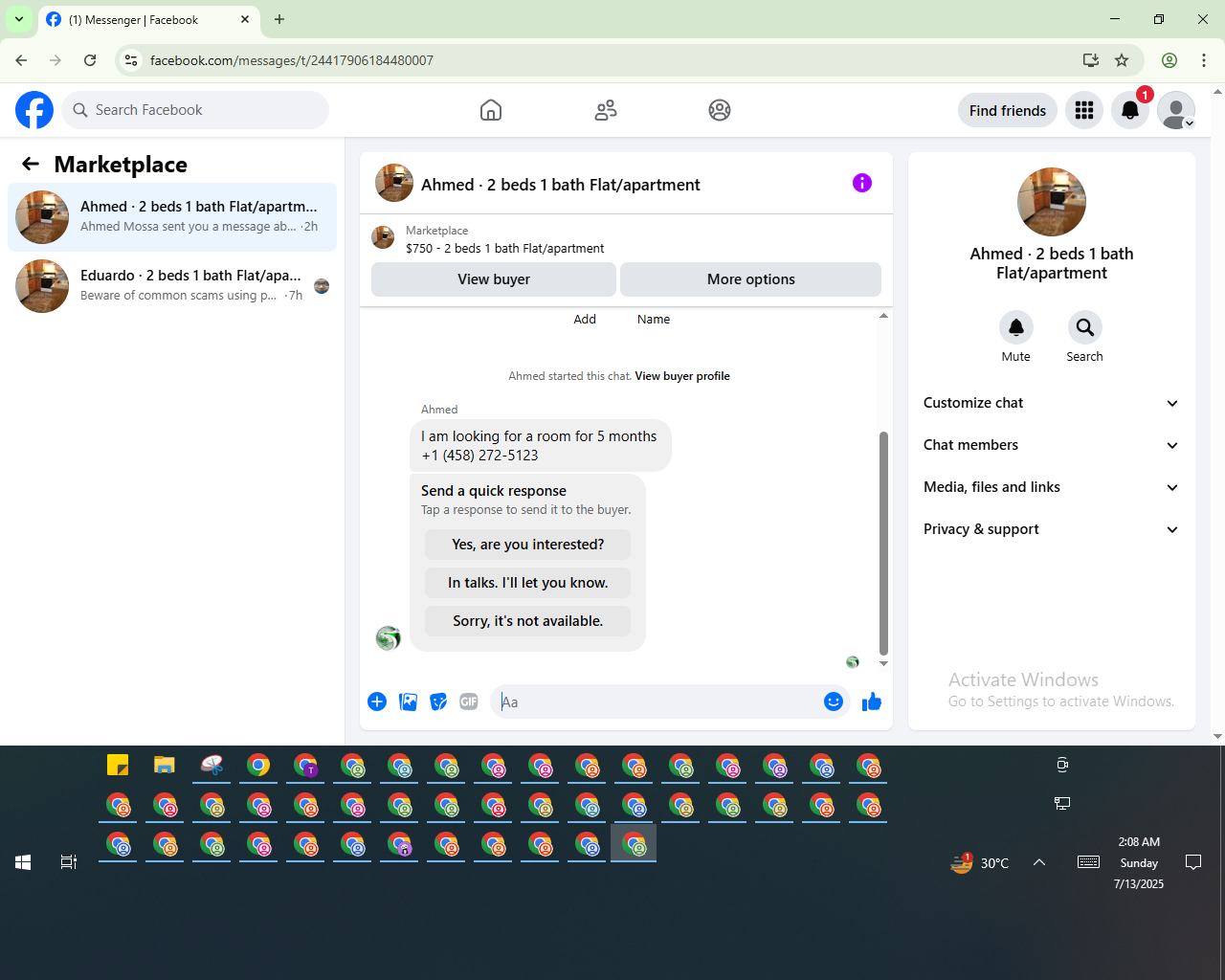Click the More options button

coord(751,279)
